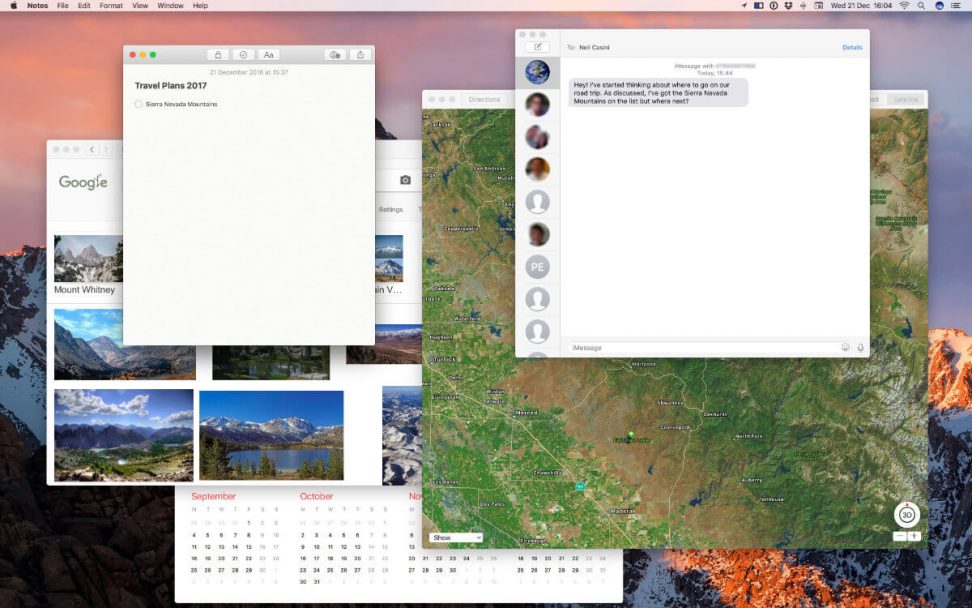Click the checklist button in Notes toolbar
This screenshot has height=608, width=972.
coord(243,55)
